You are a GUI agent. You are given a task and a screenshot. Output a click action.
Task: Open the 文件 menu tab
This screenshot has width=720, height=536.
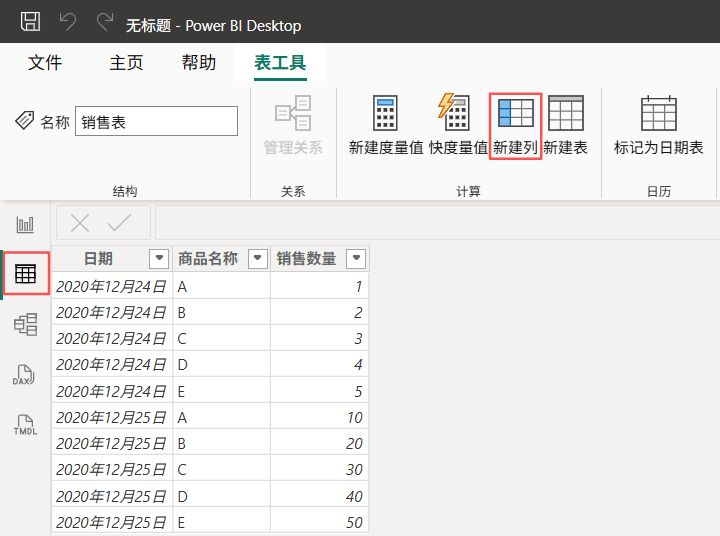[45, 62]
